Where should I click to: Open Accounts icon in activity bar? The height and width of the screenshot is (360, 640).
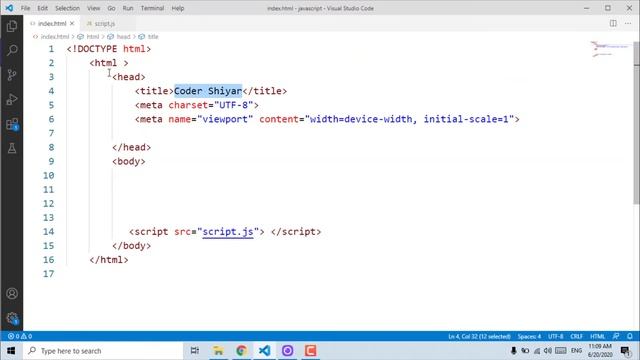pos(12,293)
